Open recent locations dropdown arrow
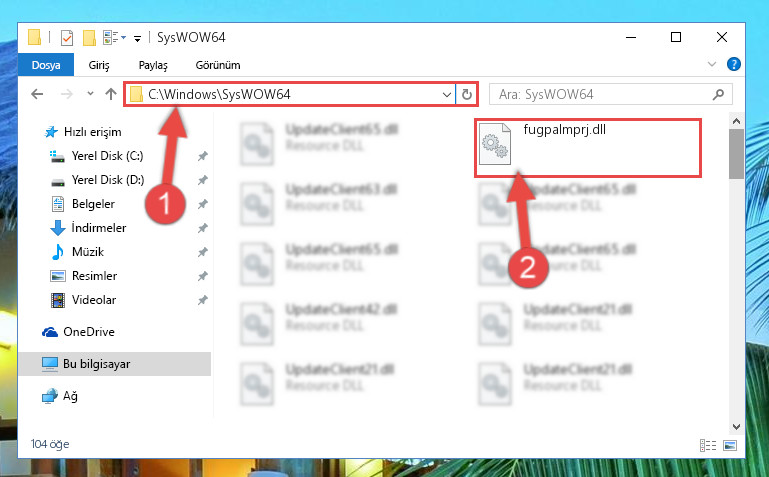Screen dimensions: 769x477 pyautogui.click(x=90, y=94)
